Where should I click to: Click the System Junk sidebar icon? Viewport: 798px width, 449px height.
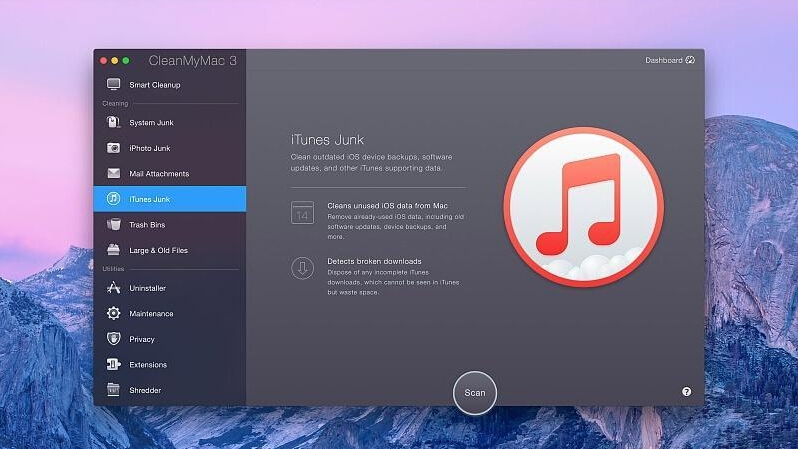pyautogui.click(x=113, y=123)
